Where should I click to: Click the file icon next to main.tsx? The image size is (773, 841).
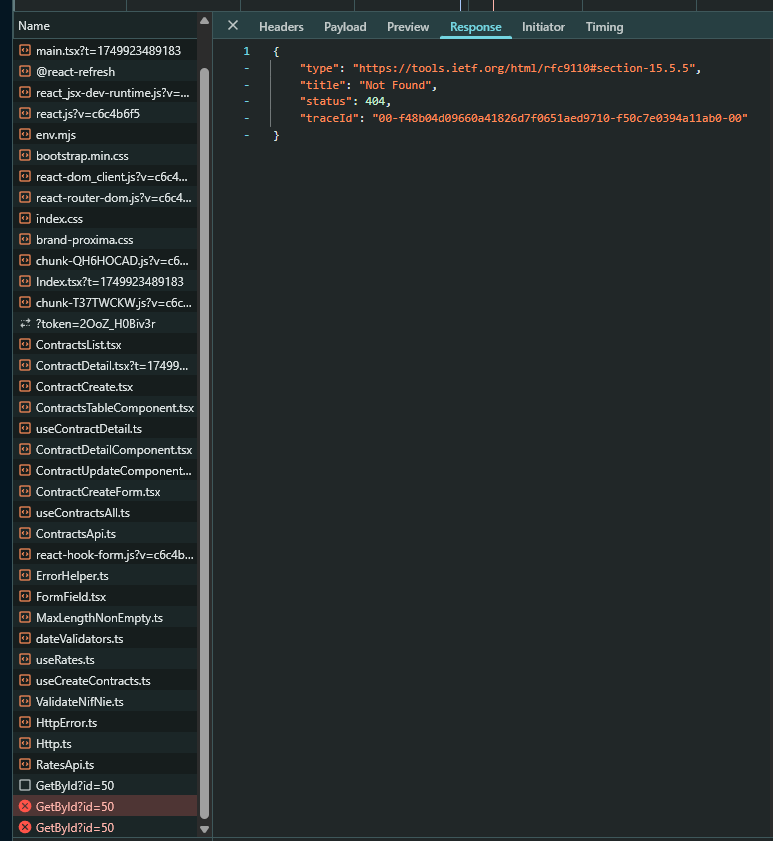coord(25,51)
